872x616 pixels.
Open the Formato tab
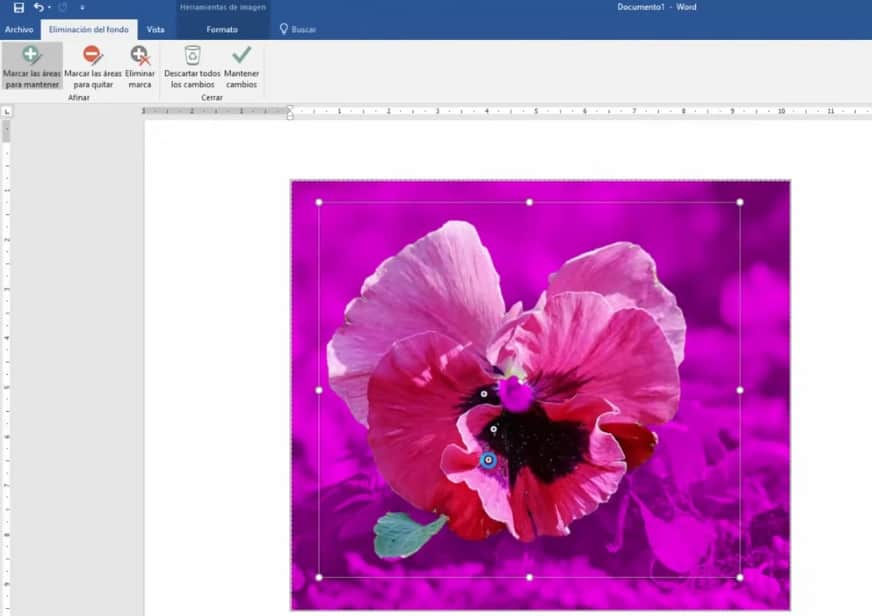click(x=222, y=30)
